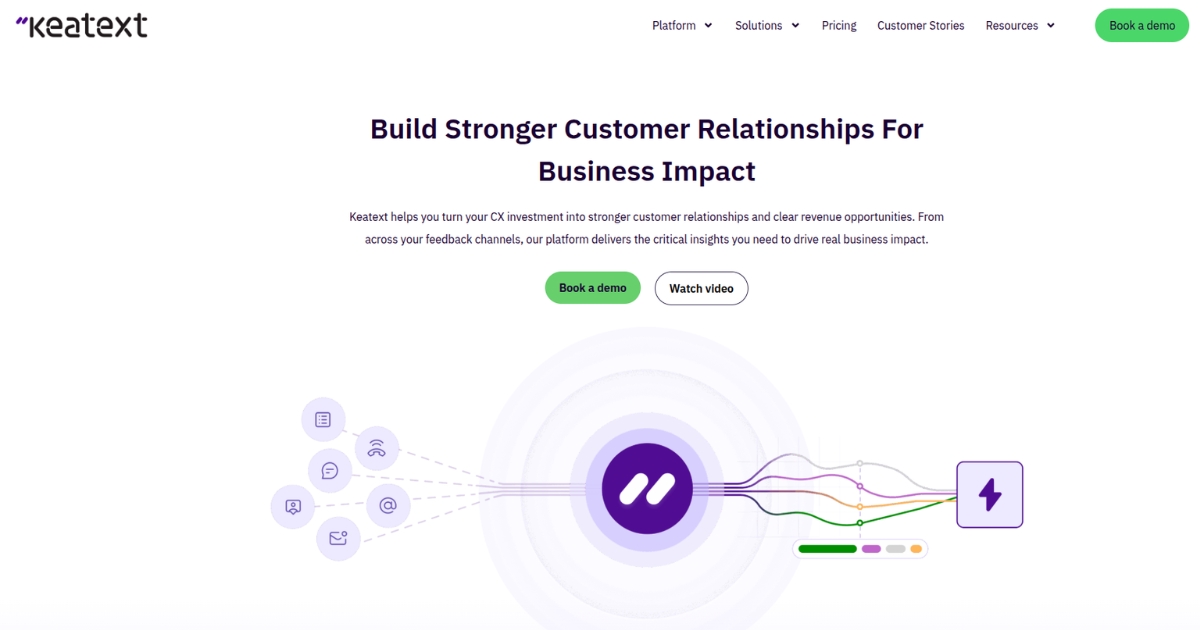
Task: Click the user review badge icon
Action: click(x=293, y=507)
